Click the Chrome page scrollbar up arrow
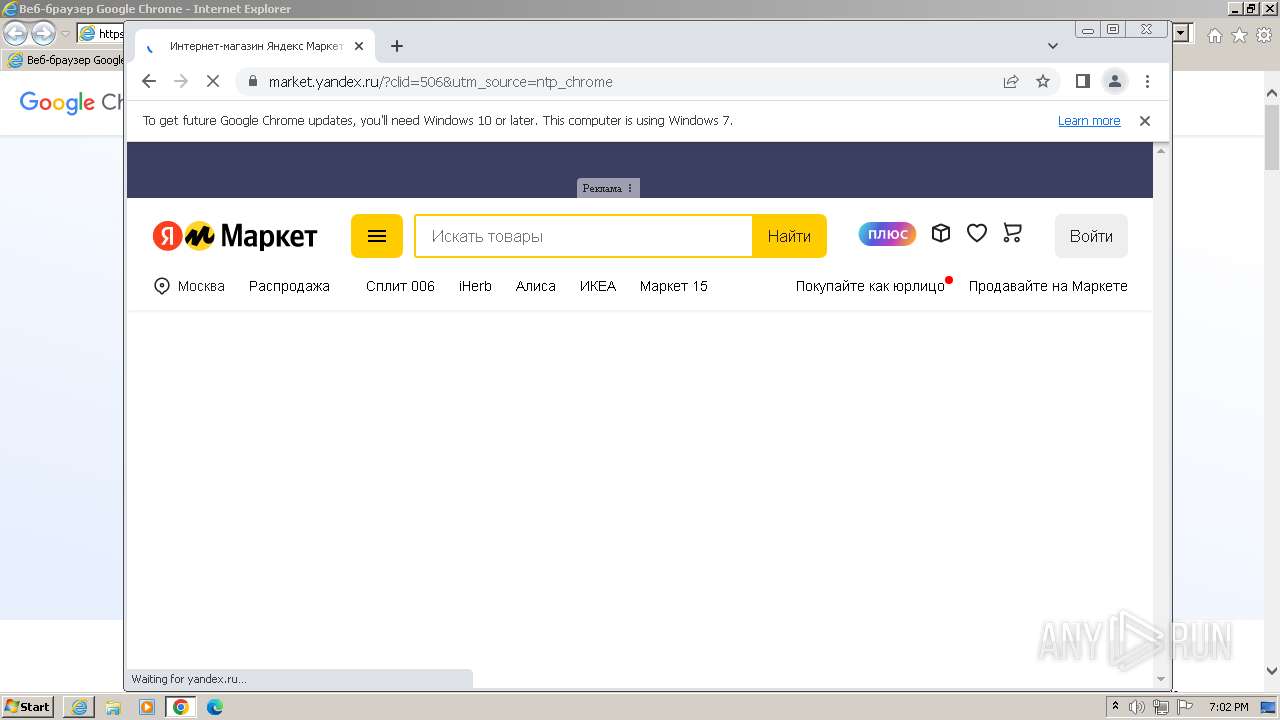The width and height of the screenshot is (1280, 720). pos(1160,150)
